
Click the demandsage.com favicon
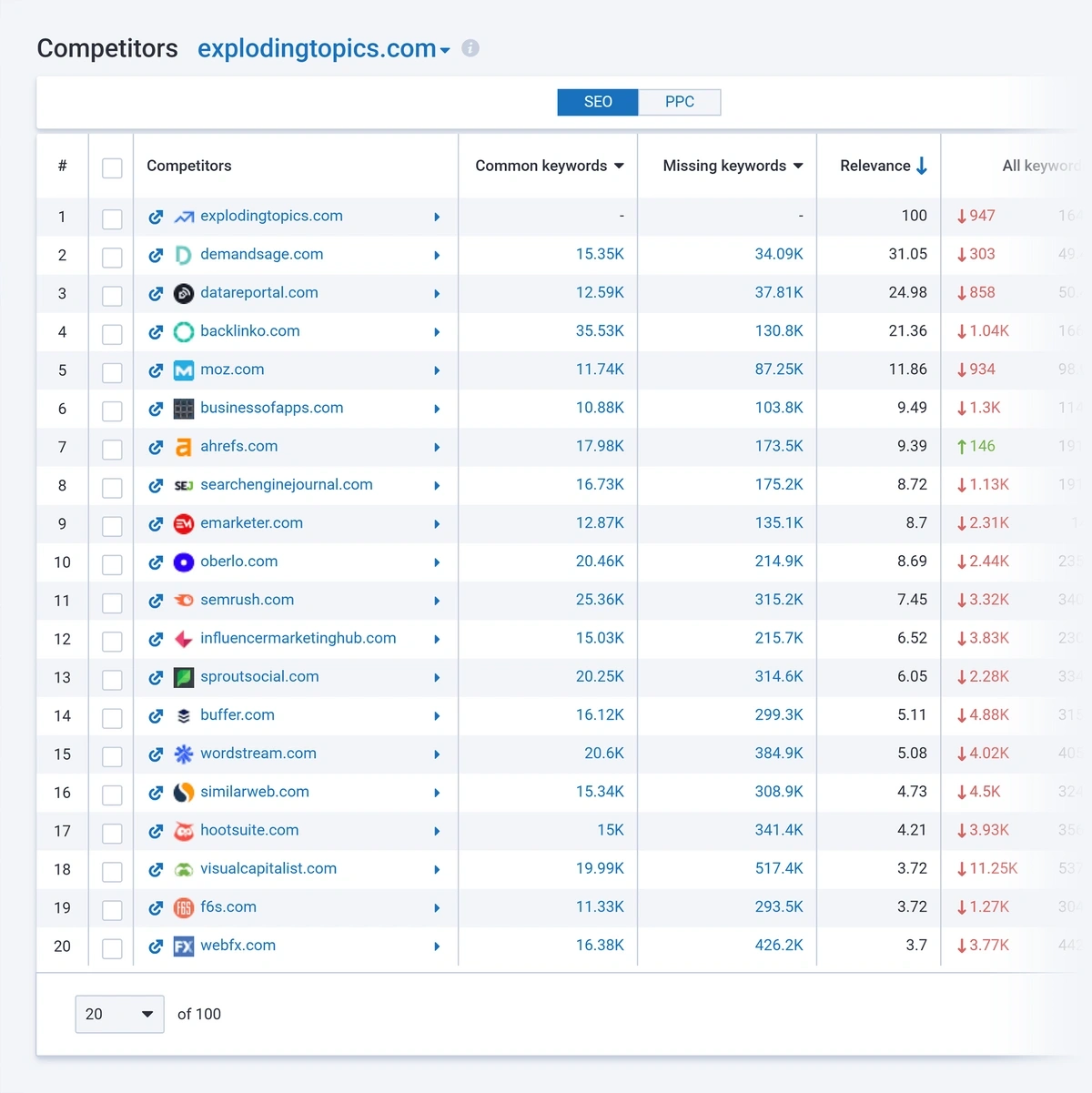click(184, 255)
